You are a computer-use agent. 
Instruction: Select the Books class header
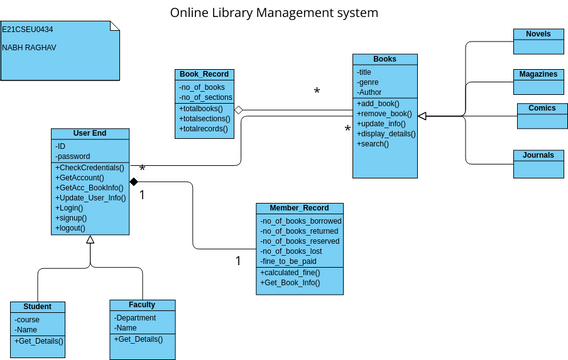[x=385, y=59]
